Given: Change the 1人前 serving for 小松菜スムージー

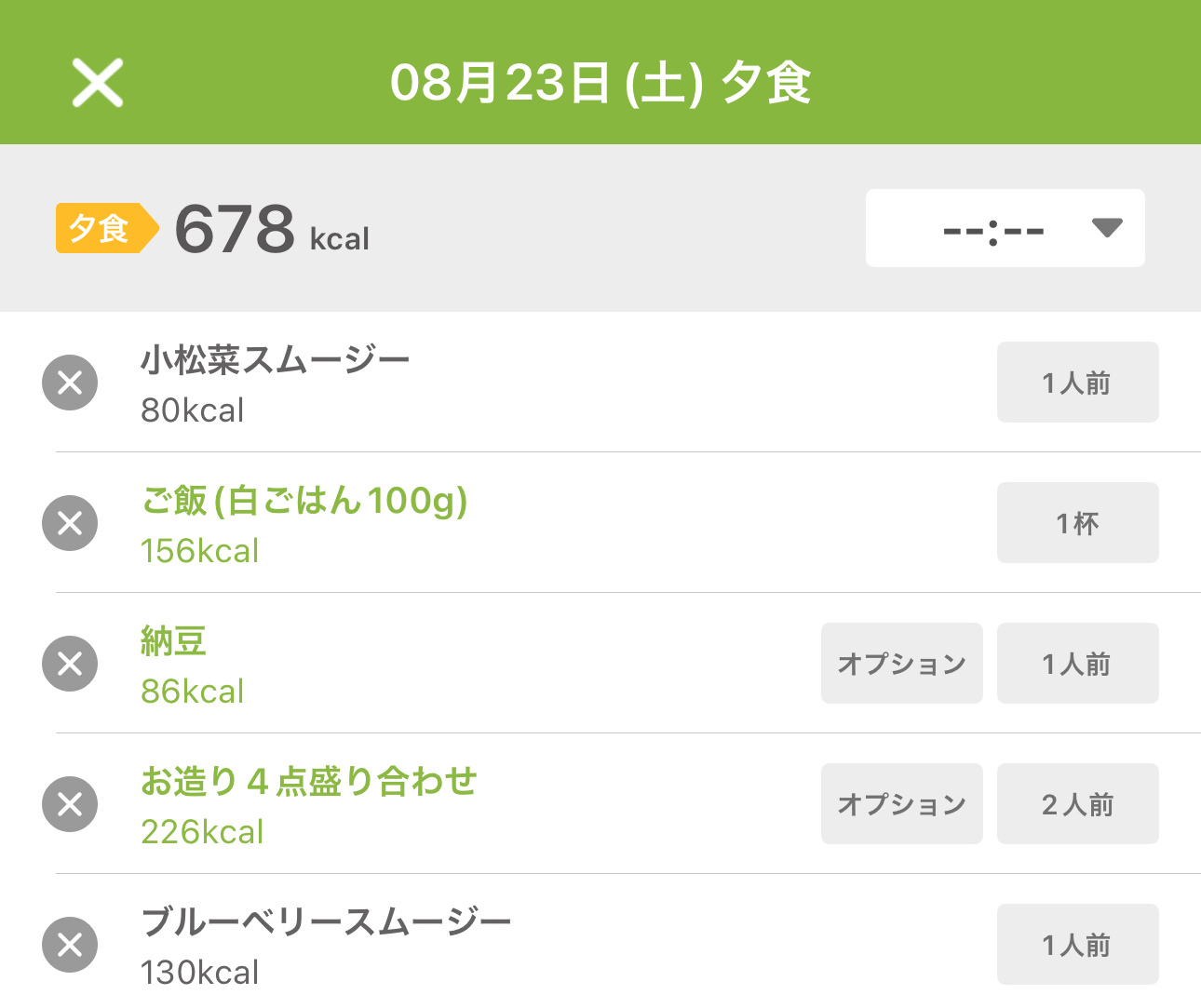Looking at the screenshot, I should (1077, 383).
